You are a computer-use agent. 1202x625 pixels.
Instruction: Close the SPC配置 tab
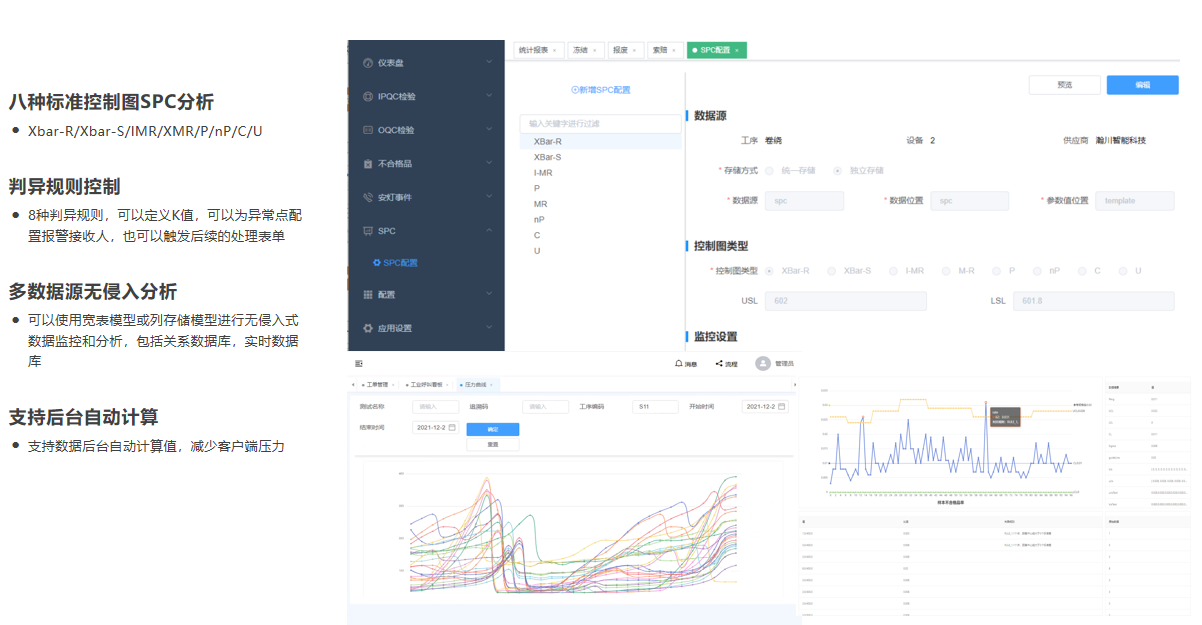tap(738, 50)
